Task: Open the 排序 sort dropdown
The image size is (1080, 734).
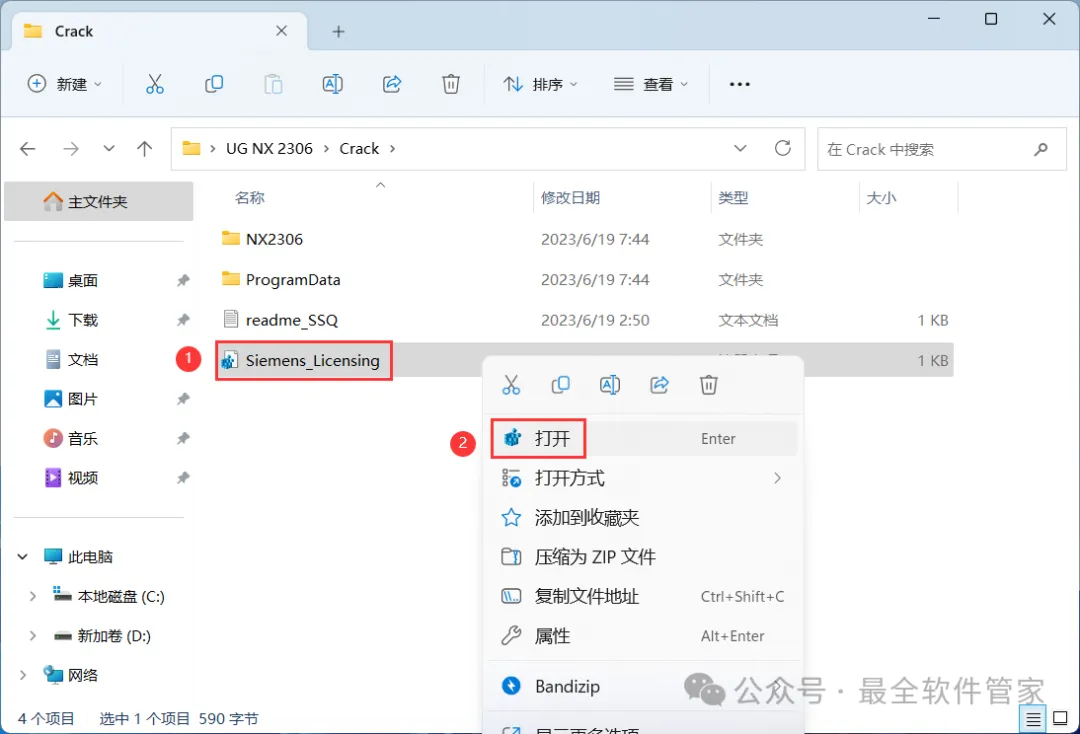Action: [541, 84]
